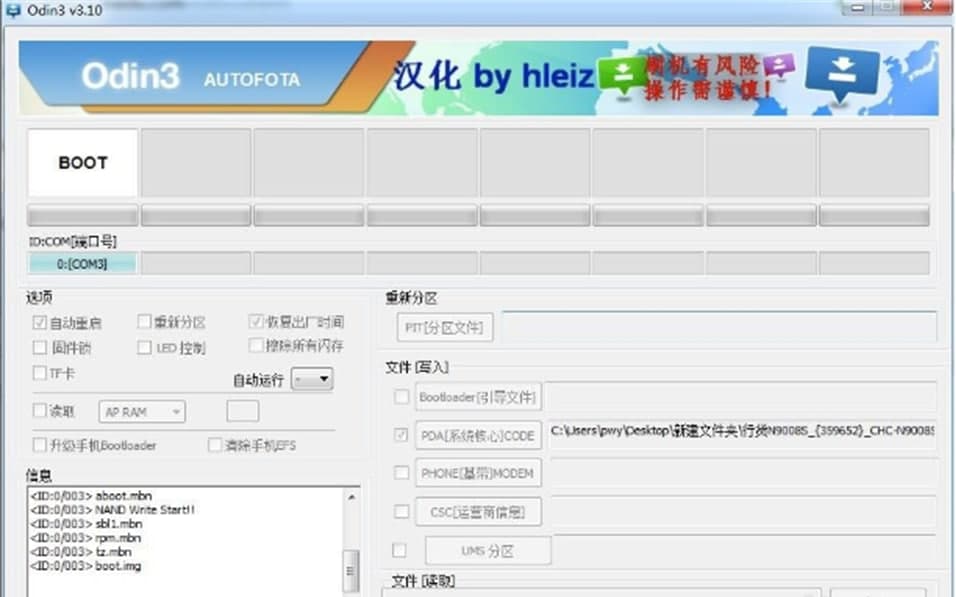Click the blue download speech bubble icon in the banner
The height and width of the screenshot is (597, 956).
point(842,72)
